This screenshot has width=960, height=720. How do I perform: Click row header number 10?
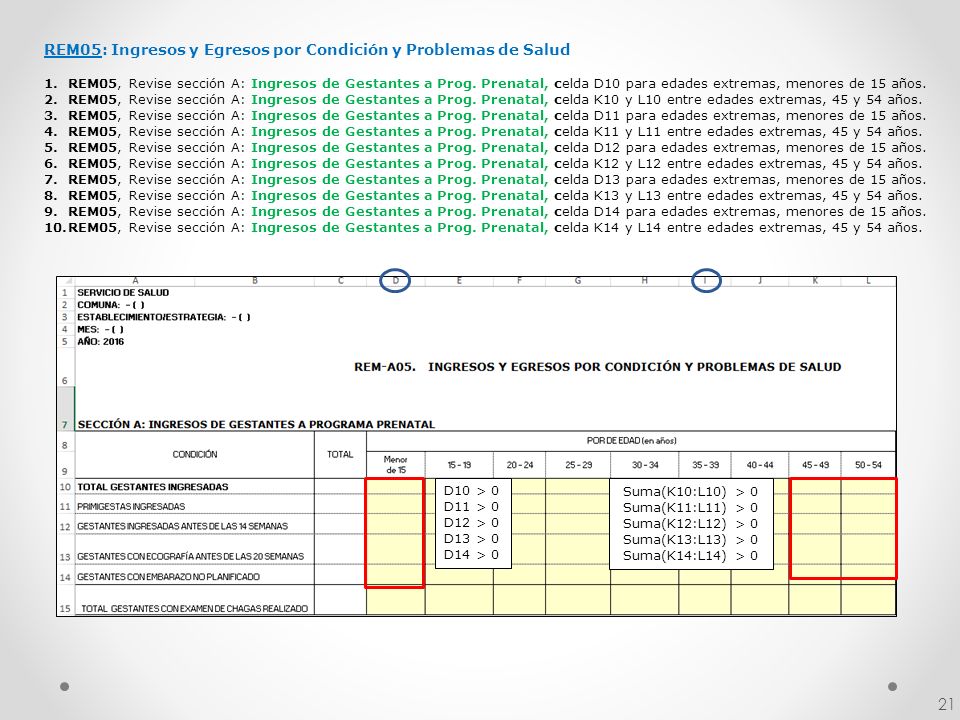pos(66,487)
